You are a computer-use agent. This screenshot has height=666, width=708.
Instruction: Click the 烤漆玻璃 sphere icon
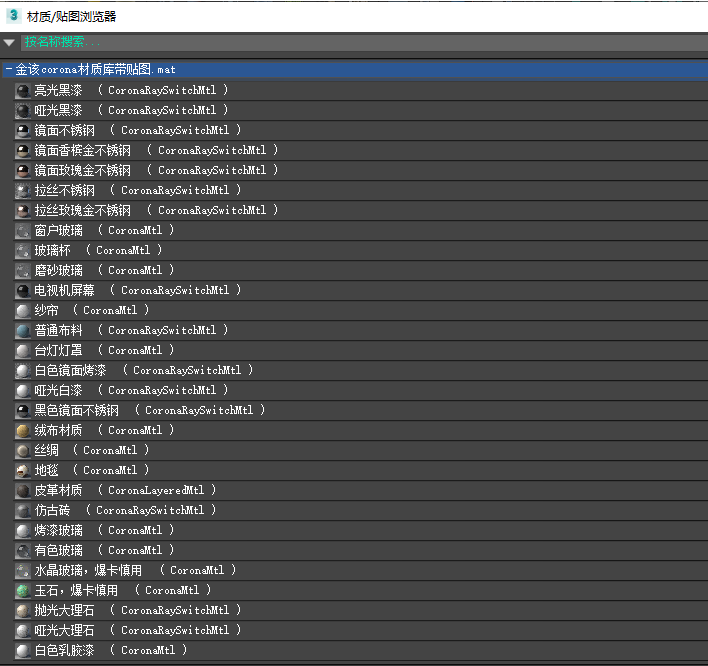[x=23, y=531]
